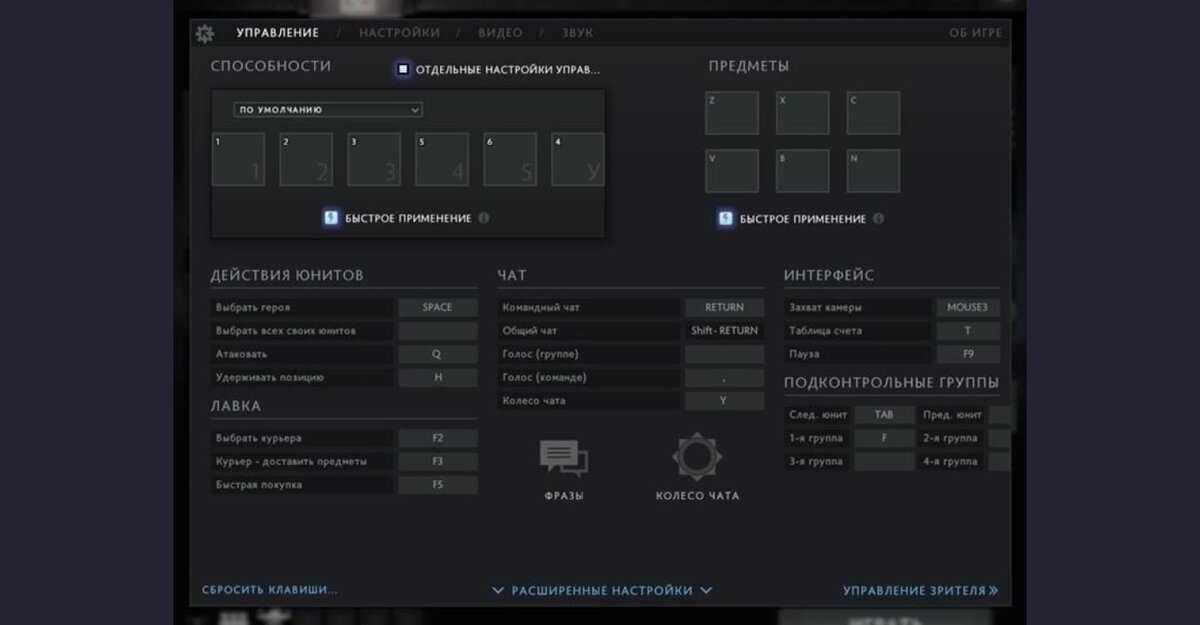Select ability slot bound to key 3

coord(374,160)
